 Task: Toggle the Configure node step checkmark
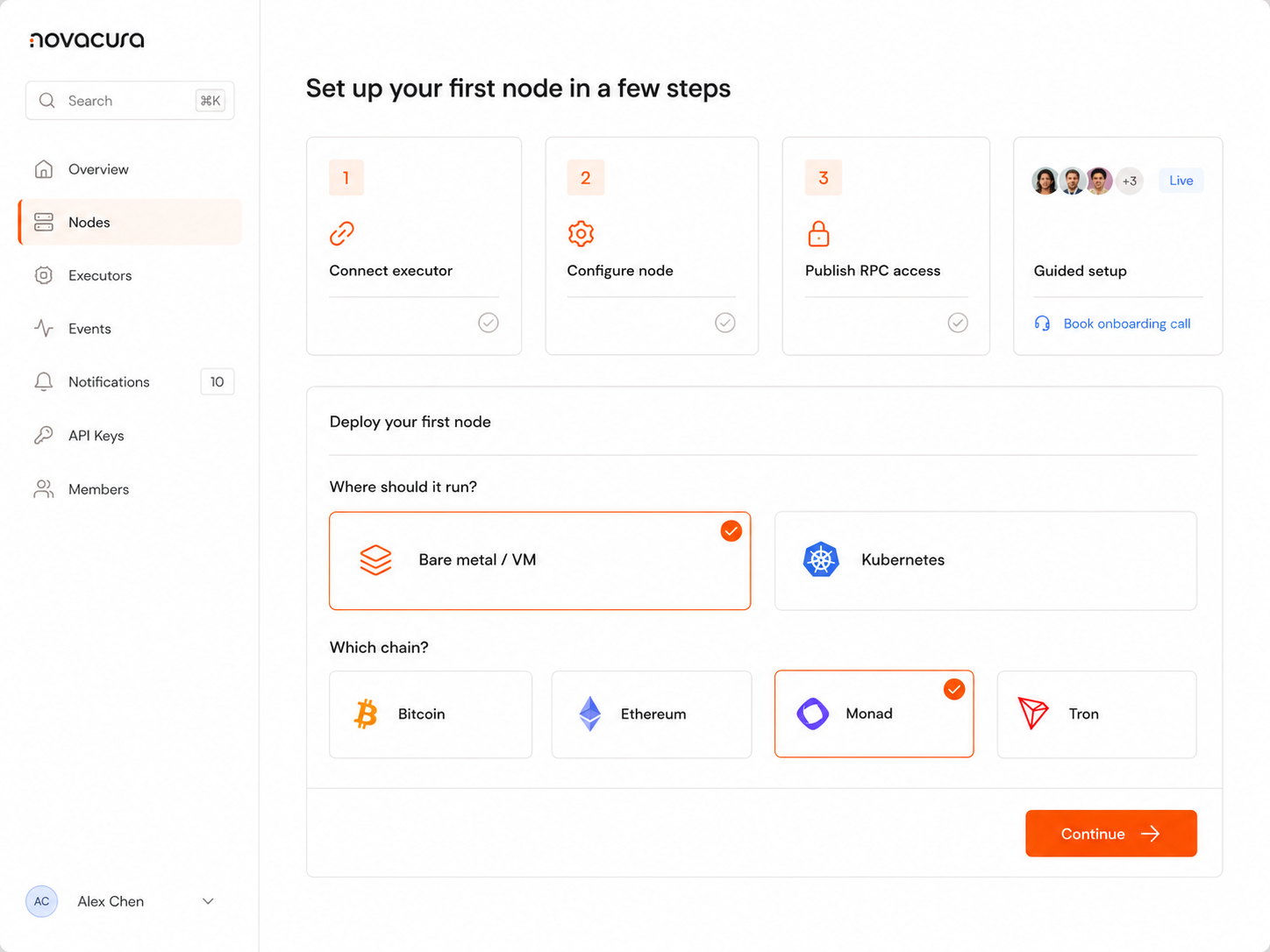725,323
